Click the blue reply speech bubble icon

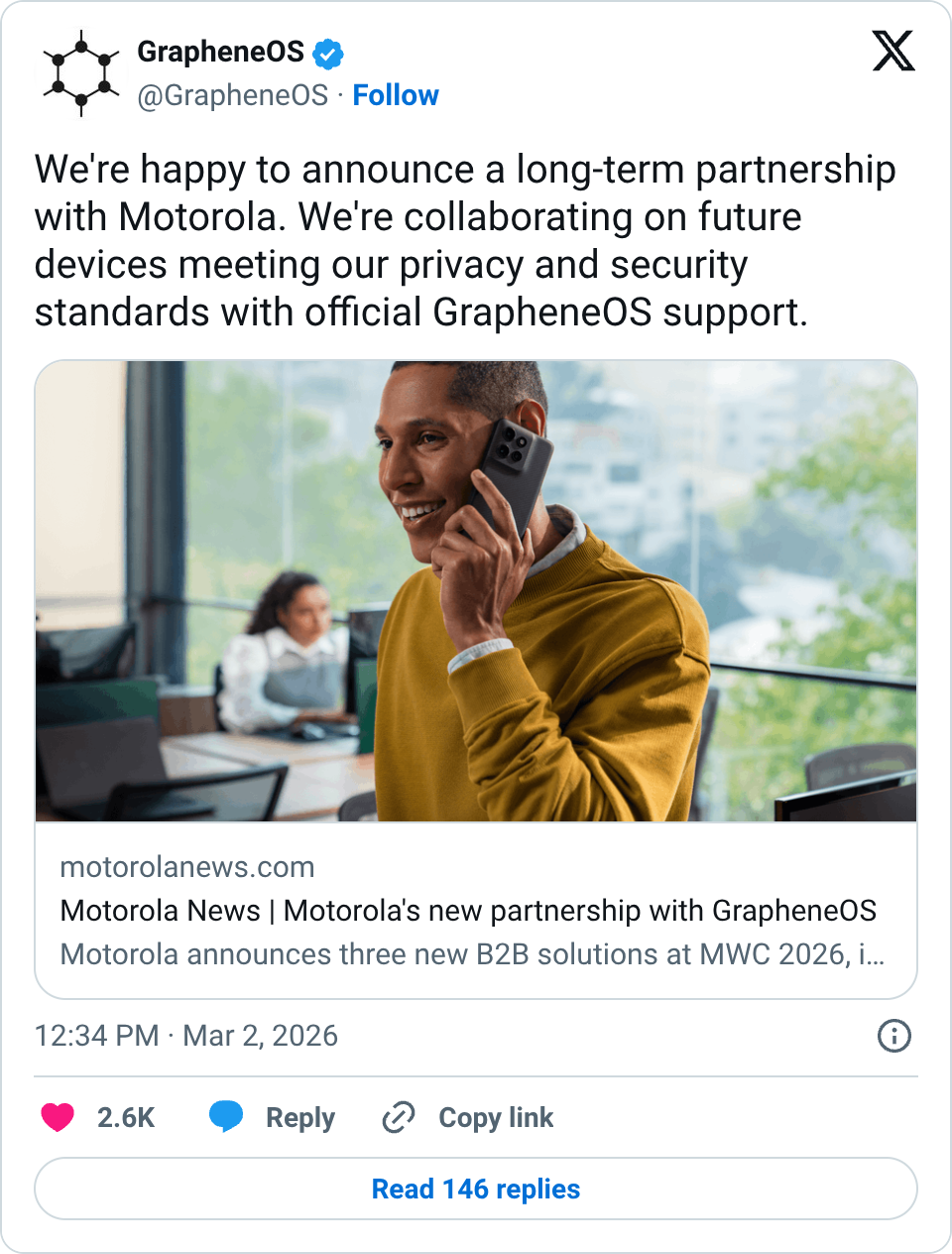click(x=226, y=1117)
